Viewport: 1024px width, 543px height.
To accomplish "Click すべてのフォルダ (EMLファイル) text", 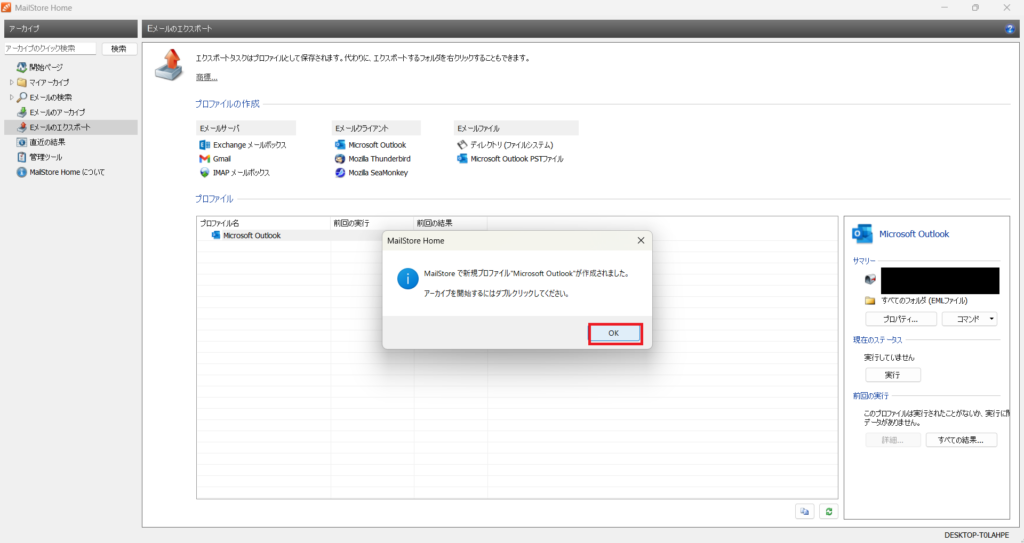I will pos(924,301).
